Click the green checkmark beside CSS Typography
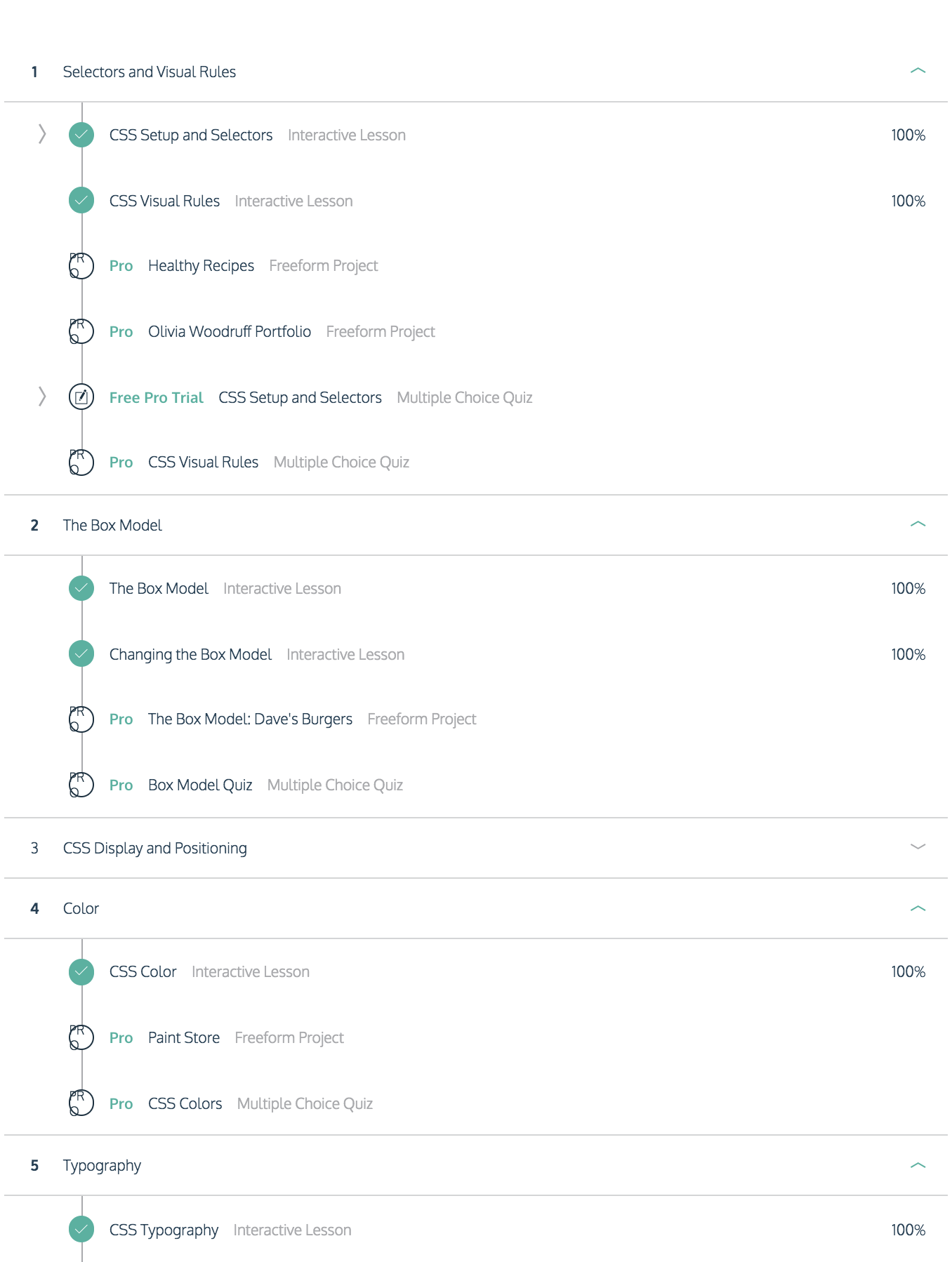 tap(81, 1230)
